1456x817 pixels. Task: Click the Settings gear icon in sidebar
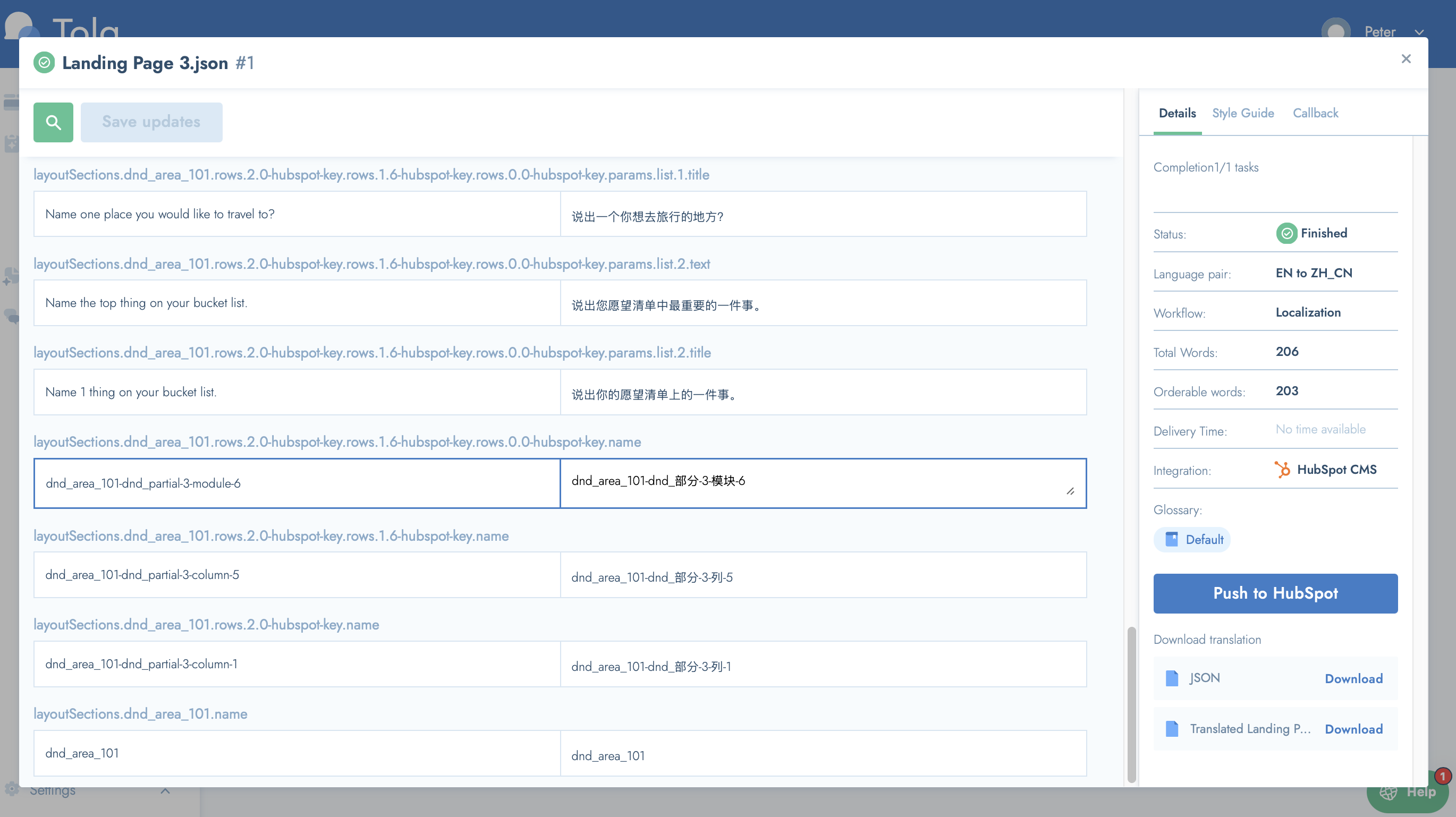pos(11,789)
